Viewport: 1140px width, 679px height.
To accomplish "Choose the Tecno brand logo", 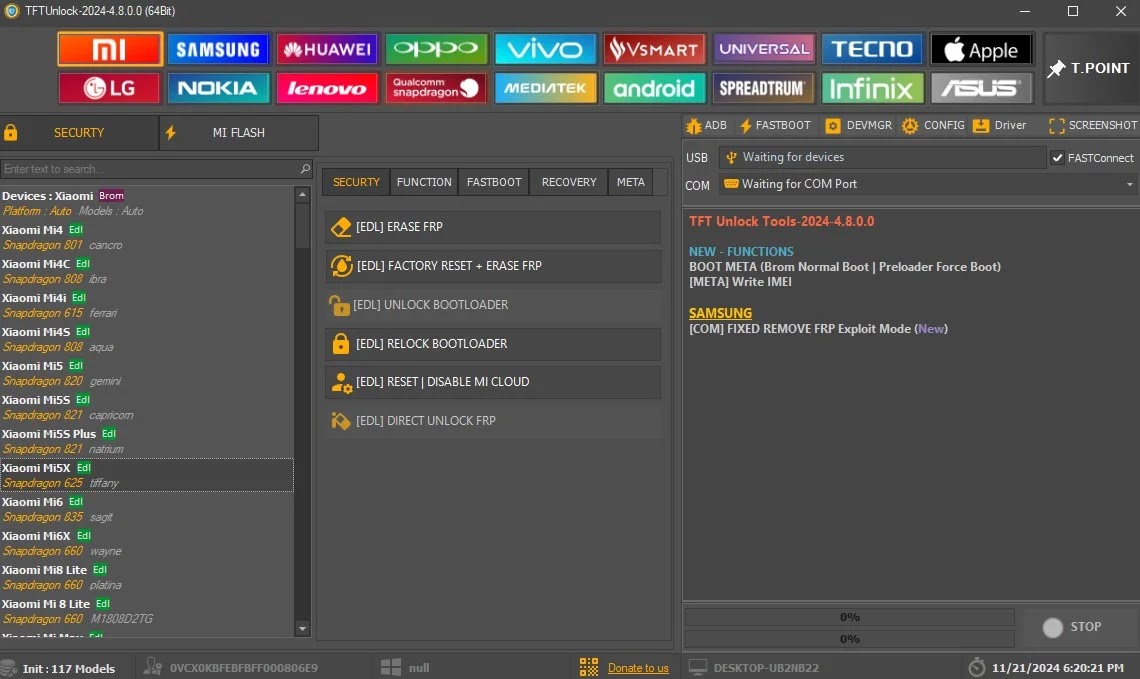I will pos(872,49).
